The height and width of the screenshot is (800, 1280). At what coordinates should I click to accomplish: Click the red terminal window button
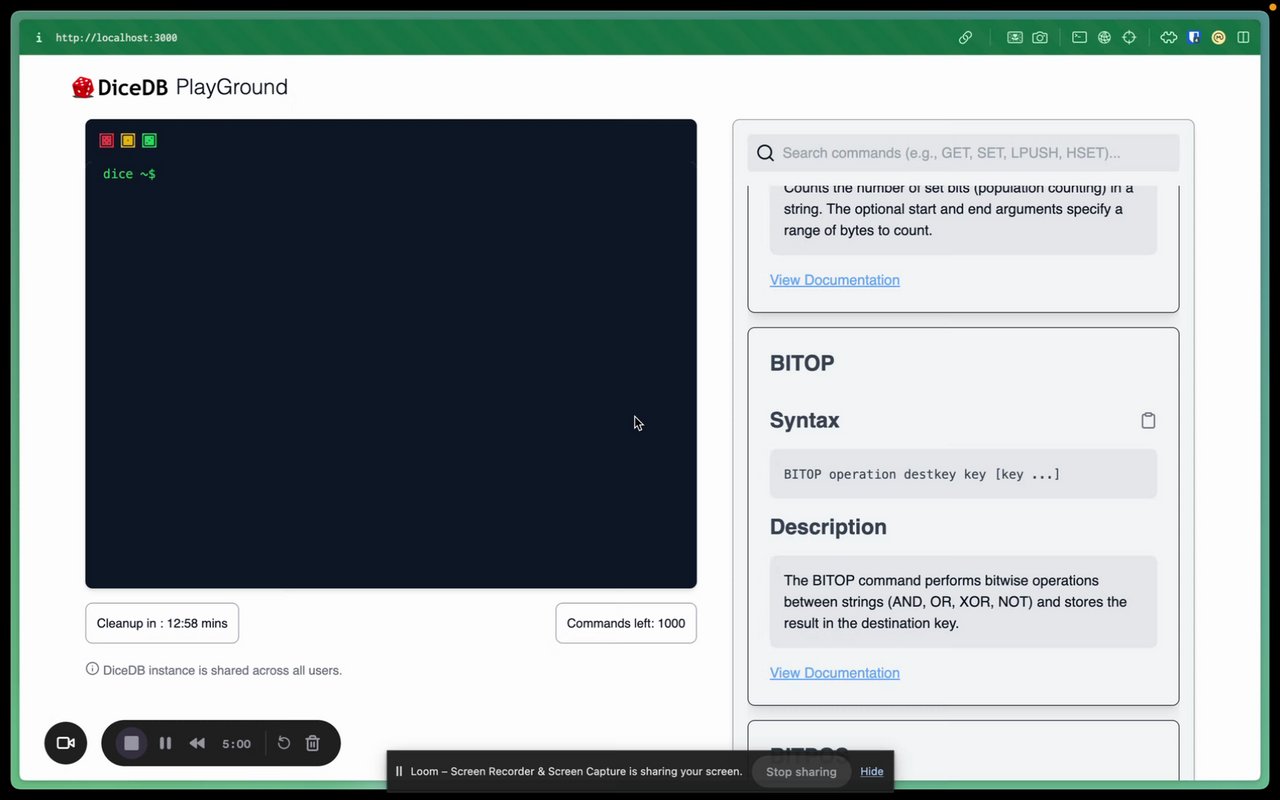tap(107, 140)
